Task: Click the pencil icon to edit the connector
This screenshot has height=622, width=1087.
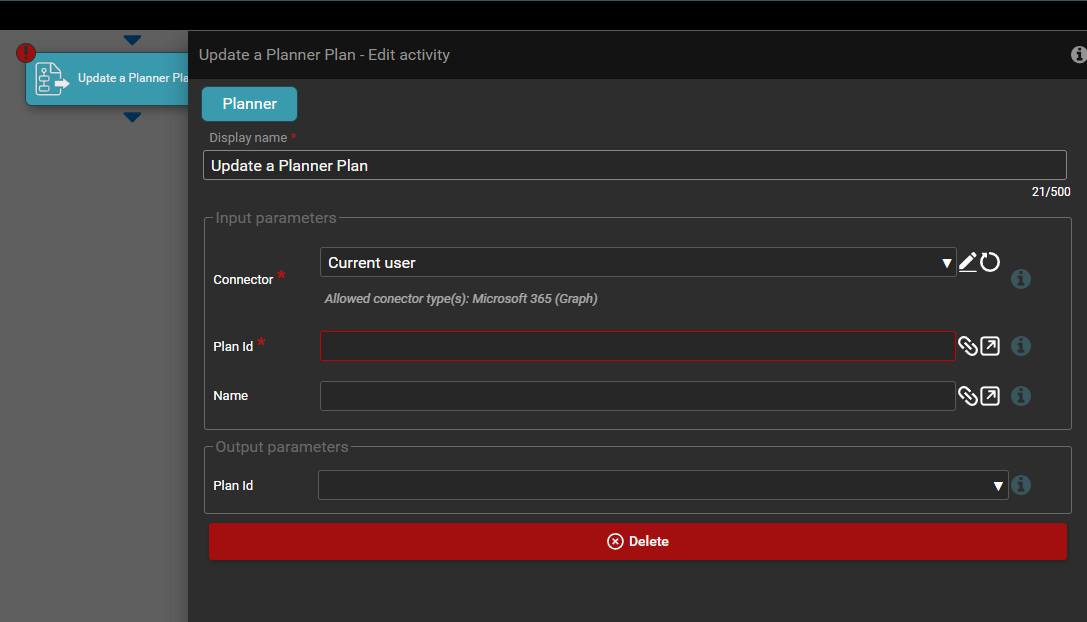Action: pyautogui.click(x=967, y=262)
